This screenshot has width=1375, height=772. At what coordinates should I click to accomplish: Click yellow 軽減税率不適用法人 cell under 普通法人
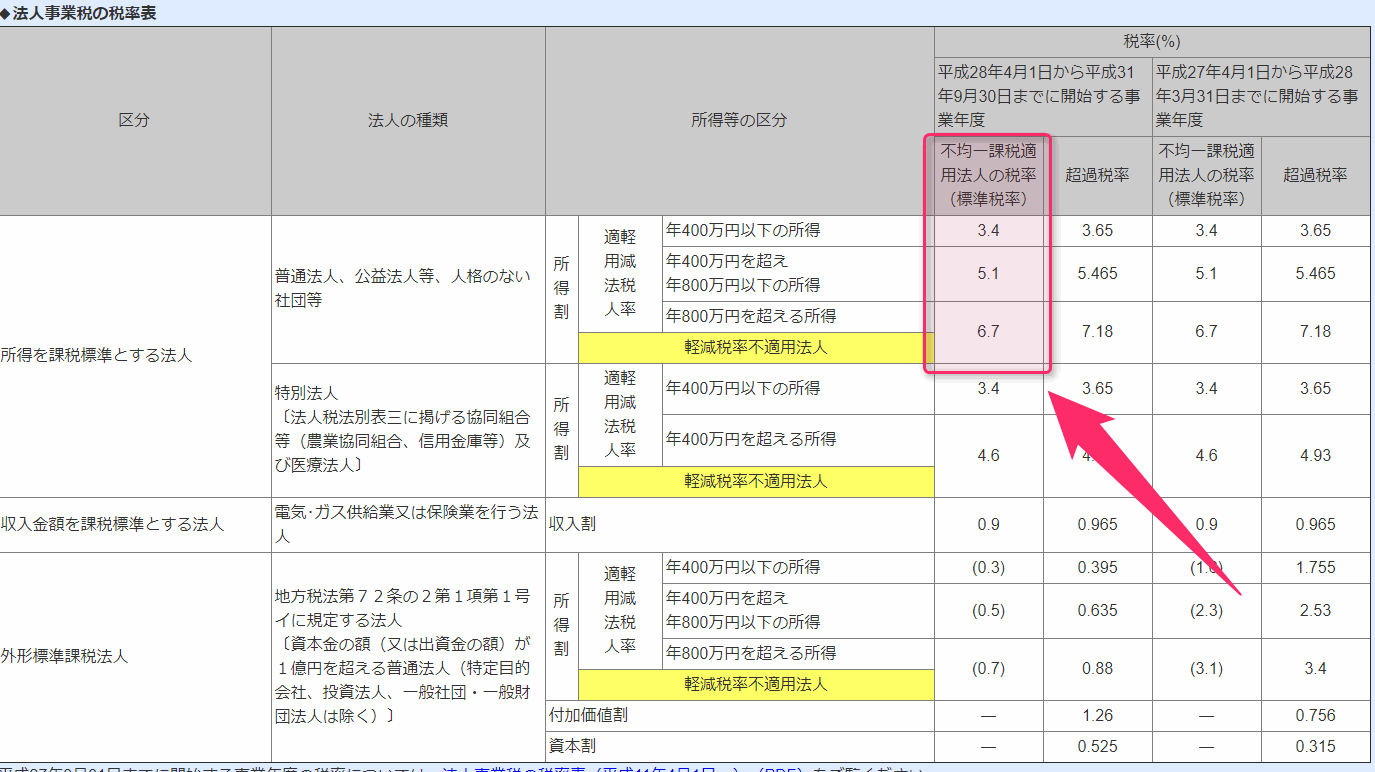point(755,348)
